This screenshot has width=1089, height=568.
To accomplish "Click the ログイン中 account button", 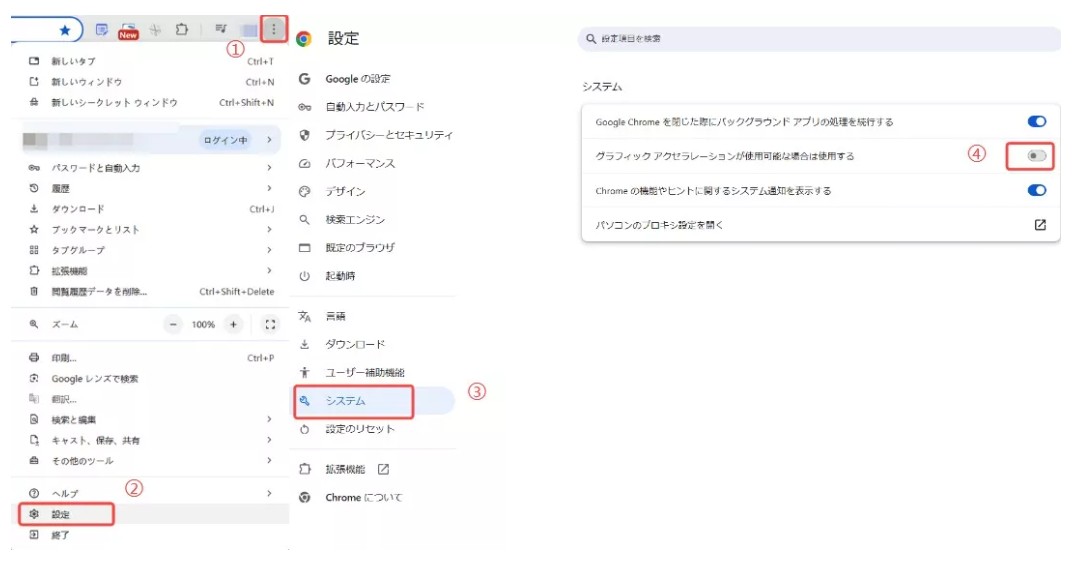I will pyautogui.click(x=225, y=140).
